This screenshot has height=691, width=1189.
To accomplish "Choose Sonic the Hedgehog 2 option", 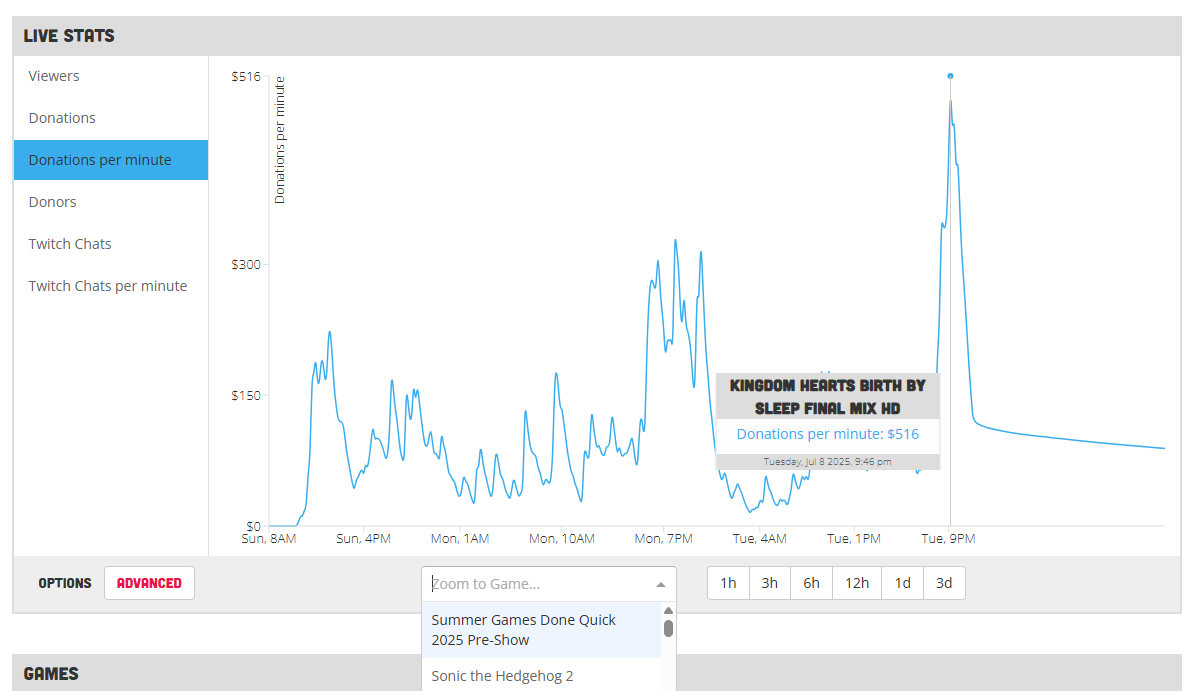I will point(541,676).
